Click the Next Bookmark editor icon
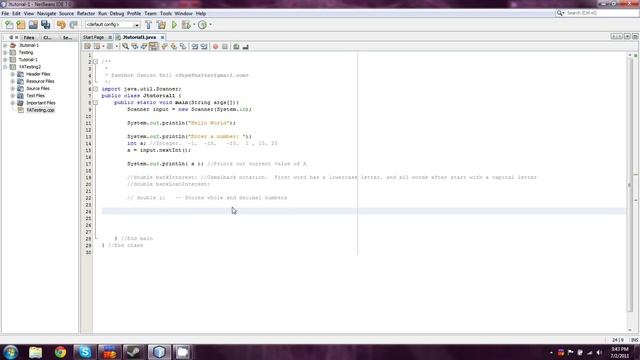This screenshot has width=640, height=360. click(x=174, y=47)
